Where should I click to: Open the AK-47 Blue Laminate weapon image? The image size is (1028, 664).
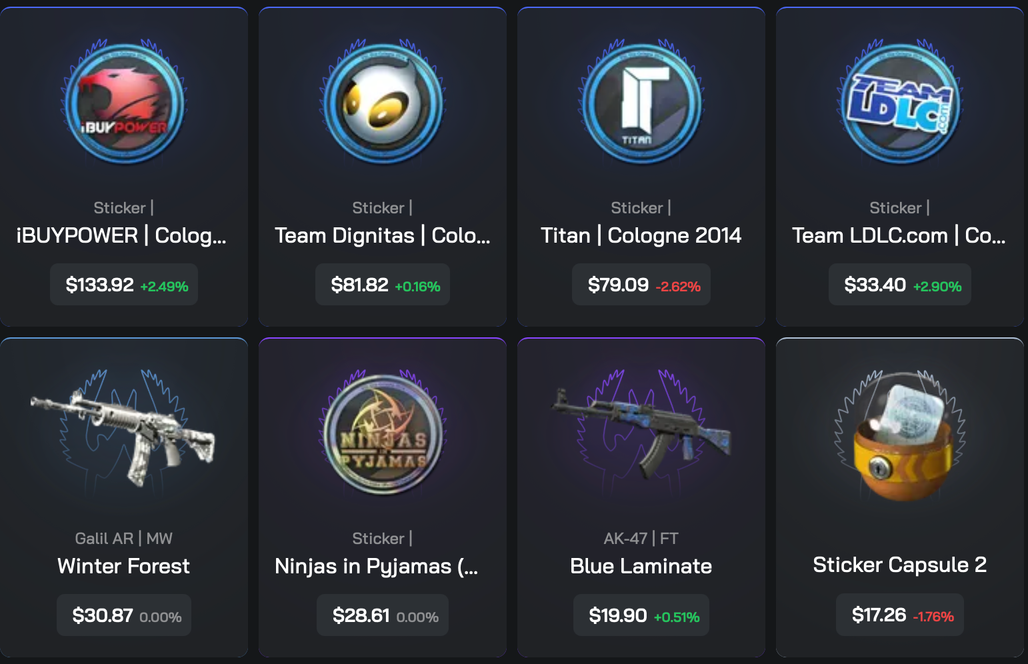click(x=641, y=433)
